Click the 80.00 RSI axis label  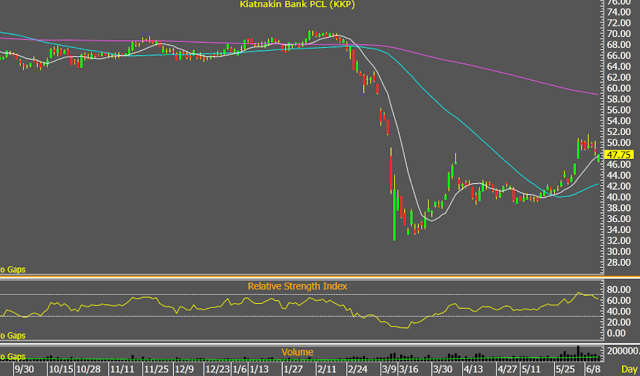point(619,289)
